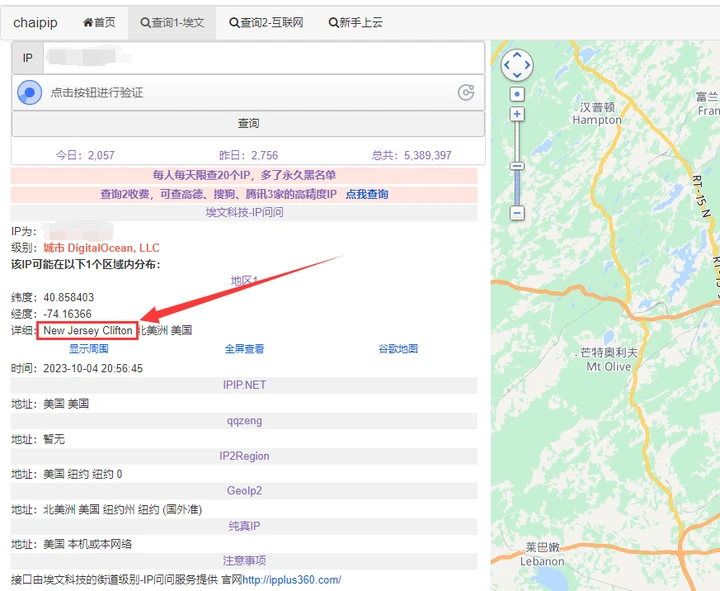The height and width of the screenshot is (591, 720).
Task: Click the qqzeng section header
Action: (x=244, y=421)
